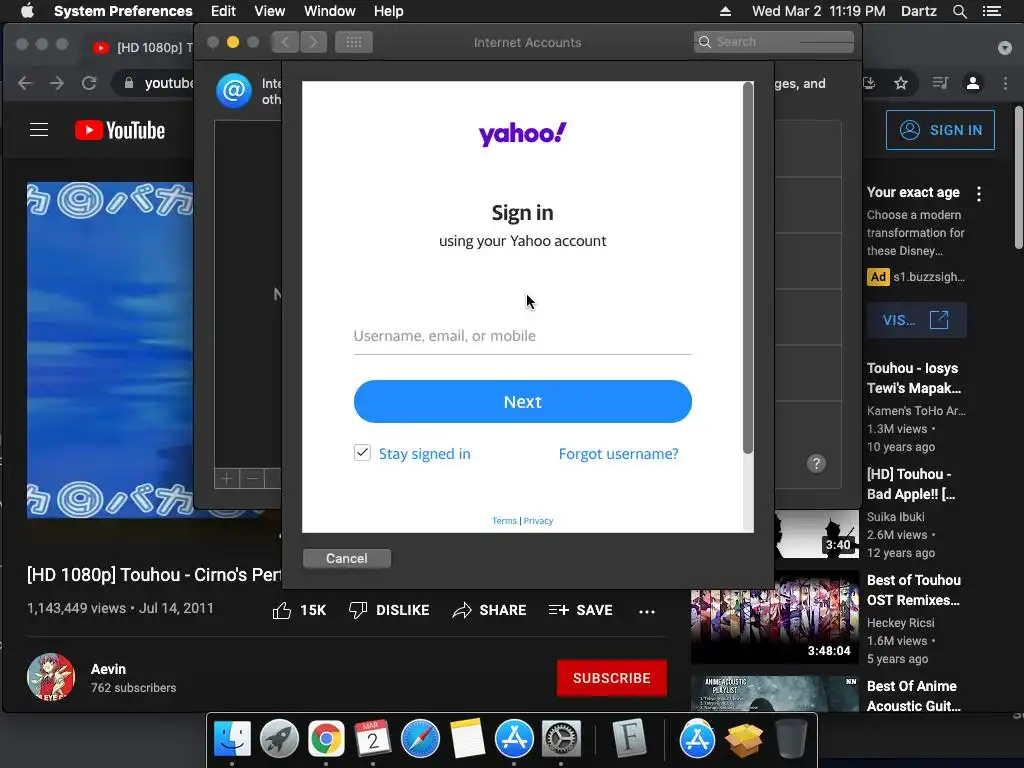Click the red SUBSCRIBE button
The height and width of the screenshot is (768, 1024).
pyautogui.click(x=612, y=678)
